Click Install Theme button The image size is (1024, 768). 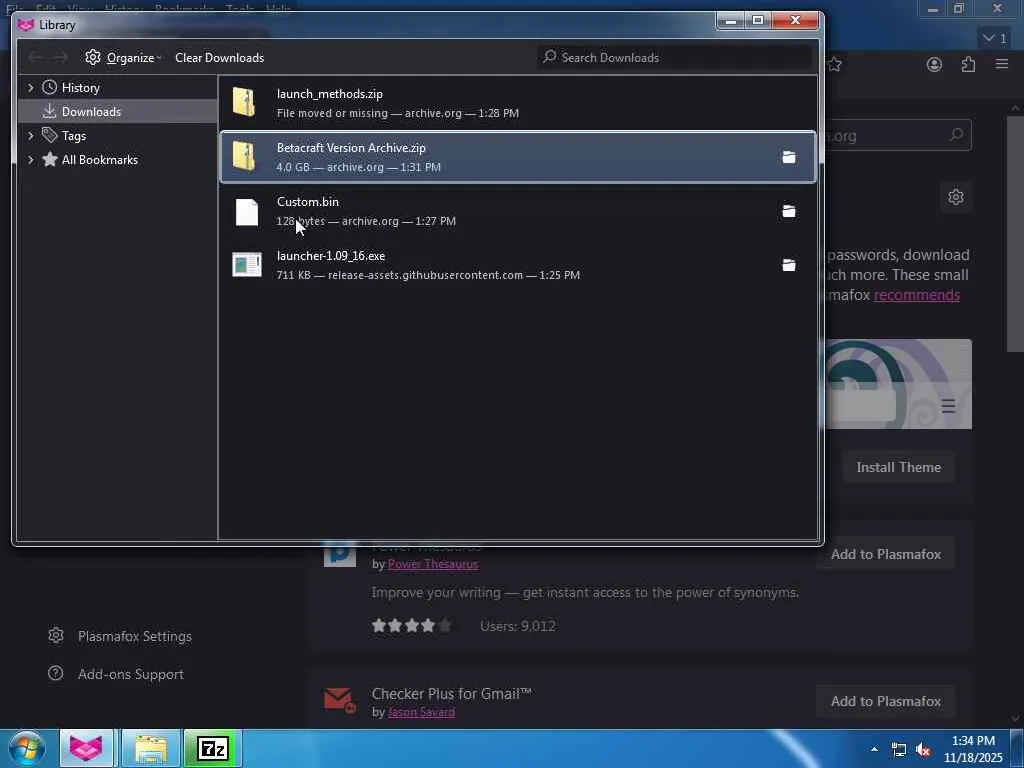click(x=899, y=467)
